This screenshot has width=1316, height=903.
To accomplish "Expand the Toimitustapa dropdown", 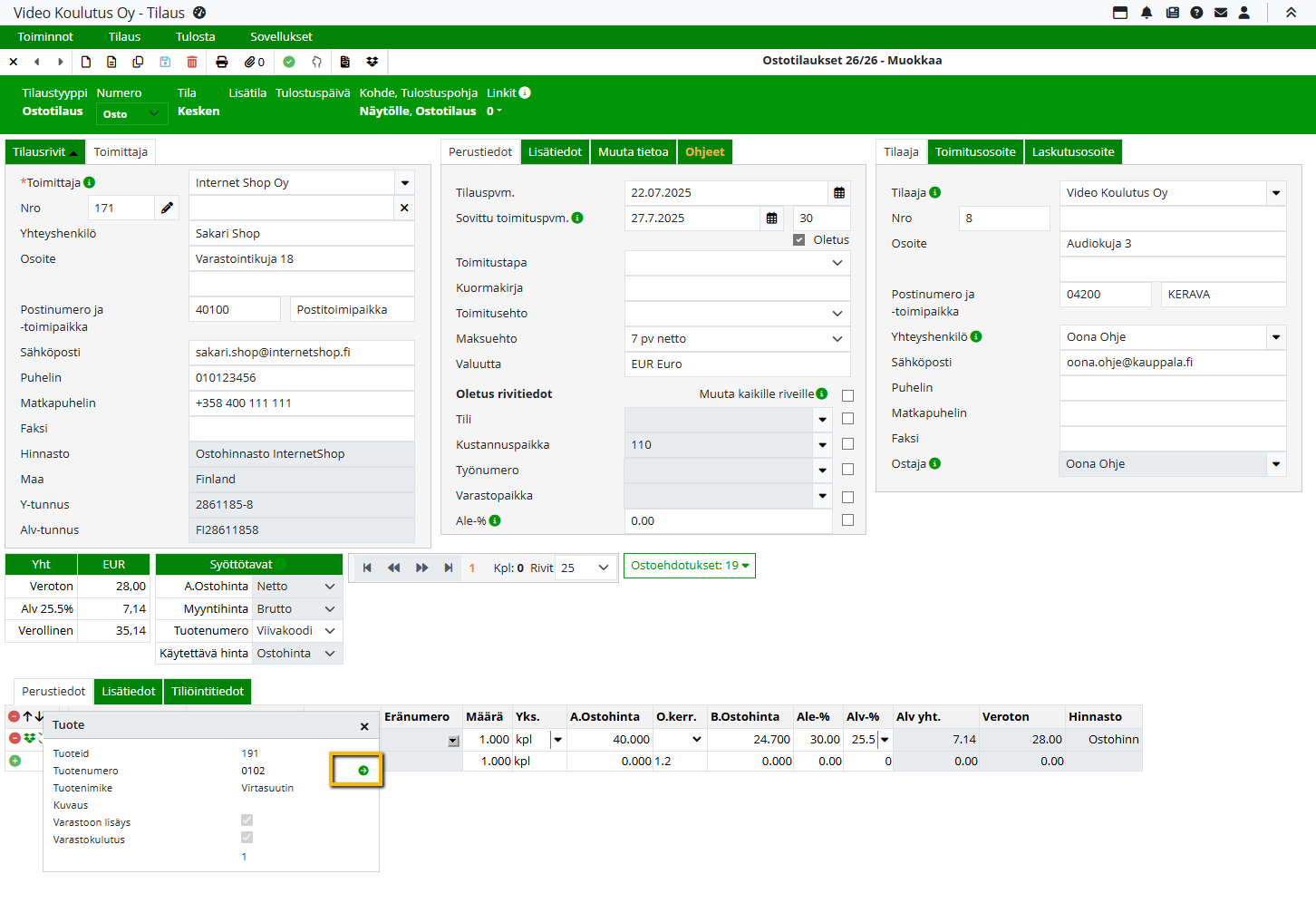I will 837,263.
